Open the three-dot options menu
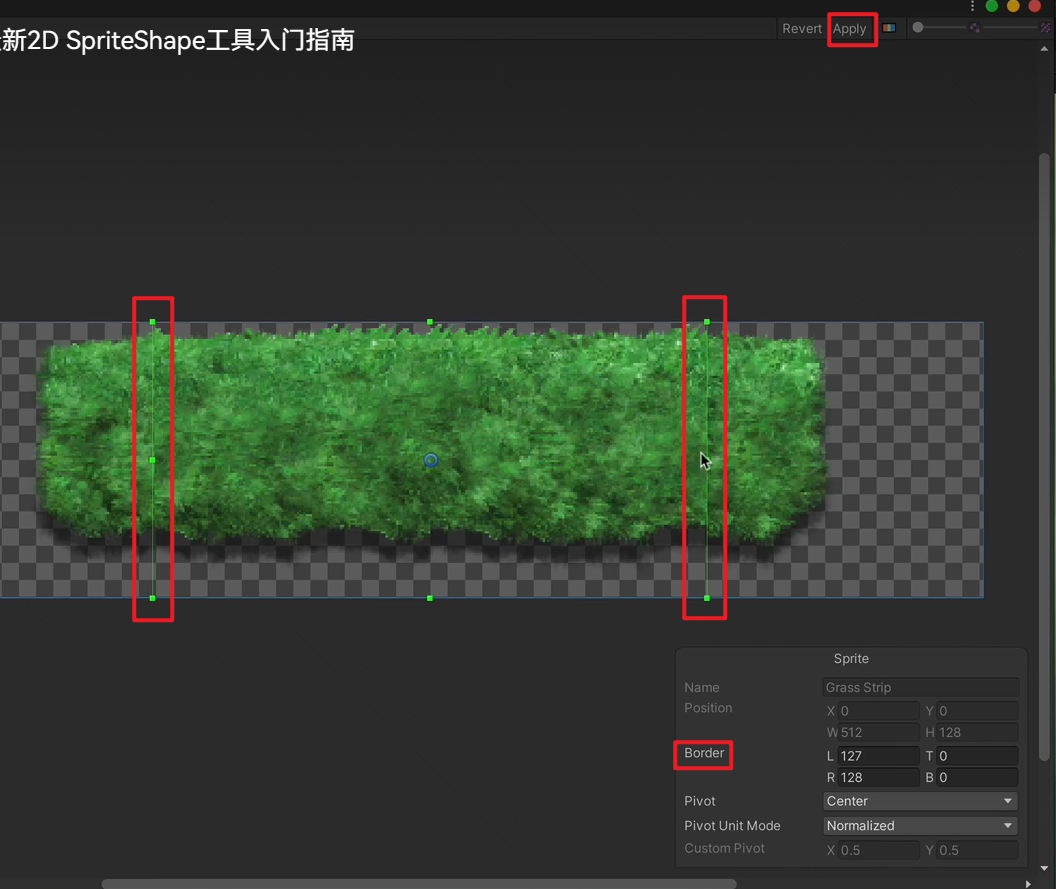This screenshot has height=889, width=1056. pos(973,7)
